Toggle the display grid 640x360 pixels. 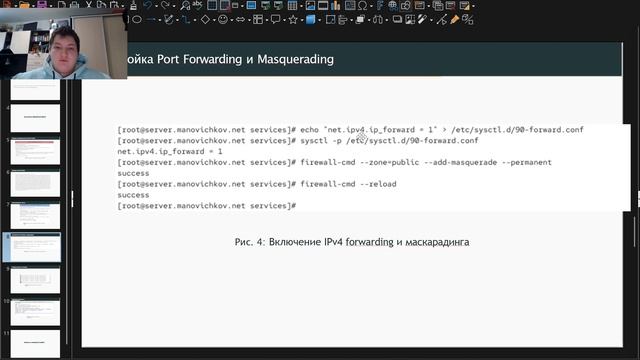click(212, 5)
